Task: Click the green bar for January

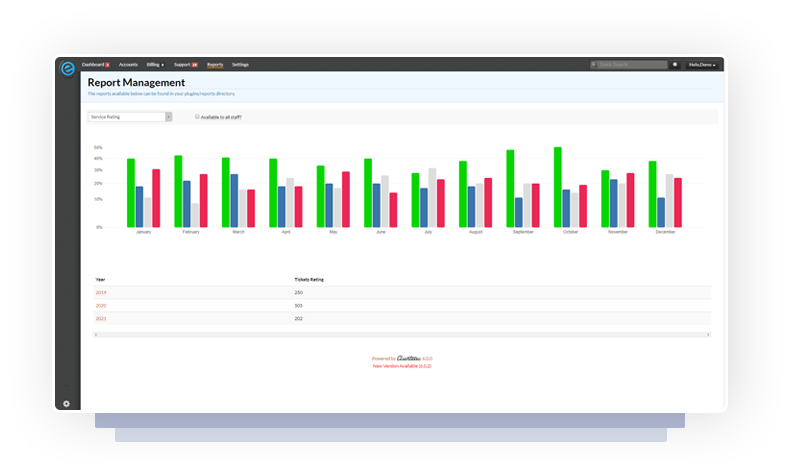Action: [x=130, y=193]
